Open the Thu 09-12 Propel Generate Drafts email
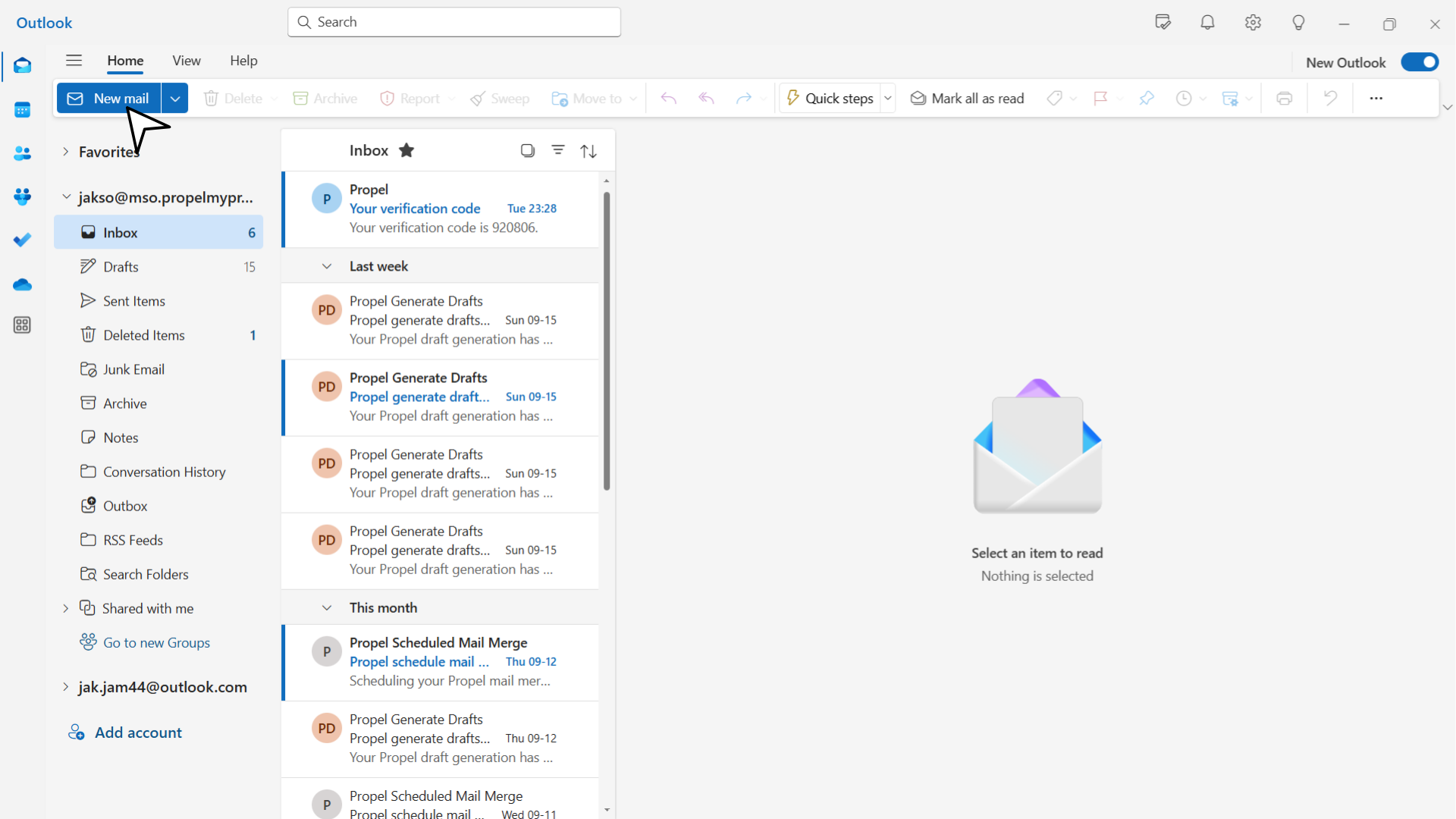This screenshot has width=1456, height=819. click(441, 739)
